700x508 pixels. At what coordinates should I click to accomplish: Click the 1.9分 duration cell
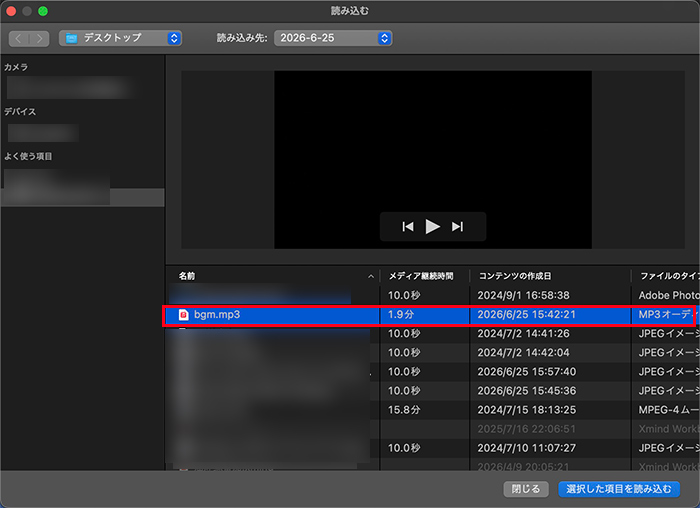pyautogui.click(x=400, y=315)
